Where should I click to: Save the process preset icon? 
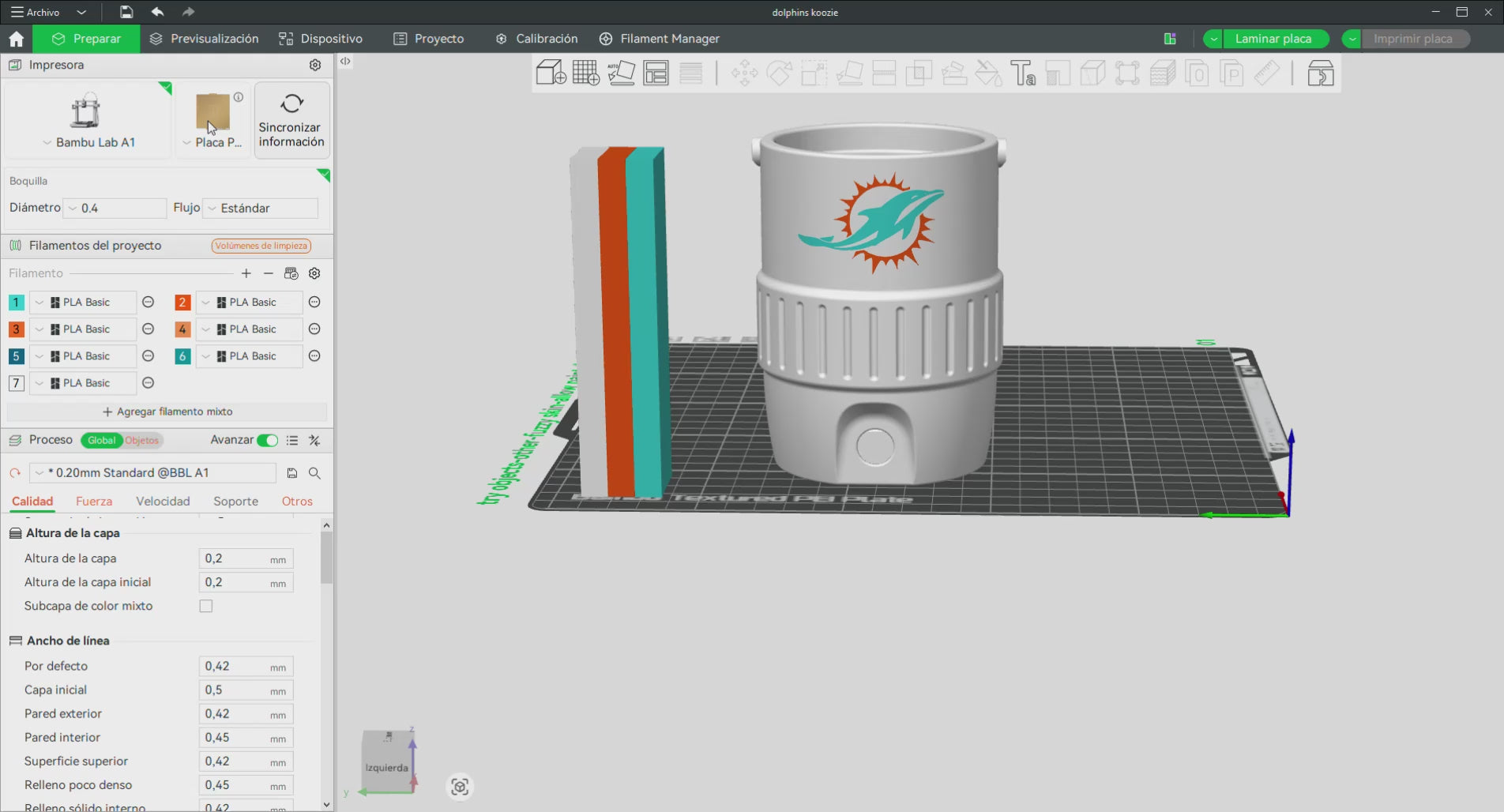click(292, 473)
